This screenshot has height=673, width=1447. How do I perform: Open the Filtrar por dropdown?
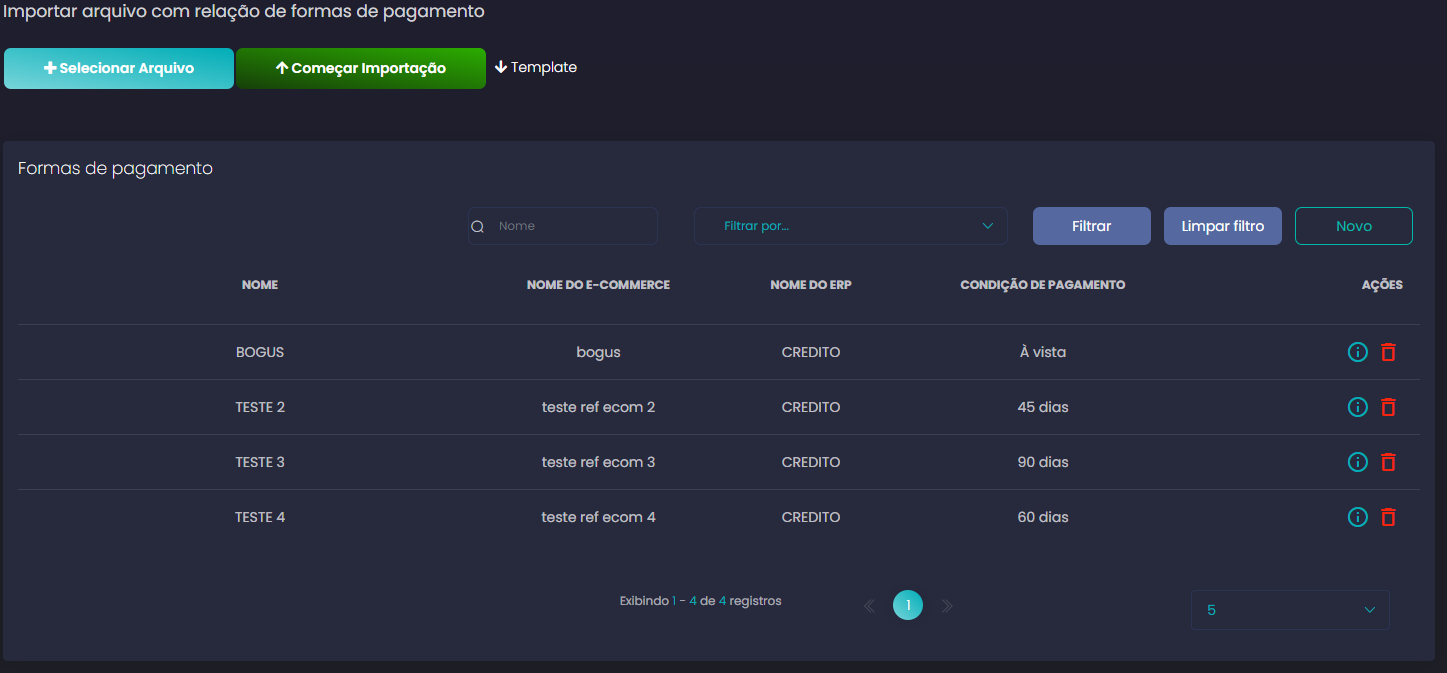point(850,226)
